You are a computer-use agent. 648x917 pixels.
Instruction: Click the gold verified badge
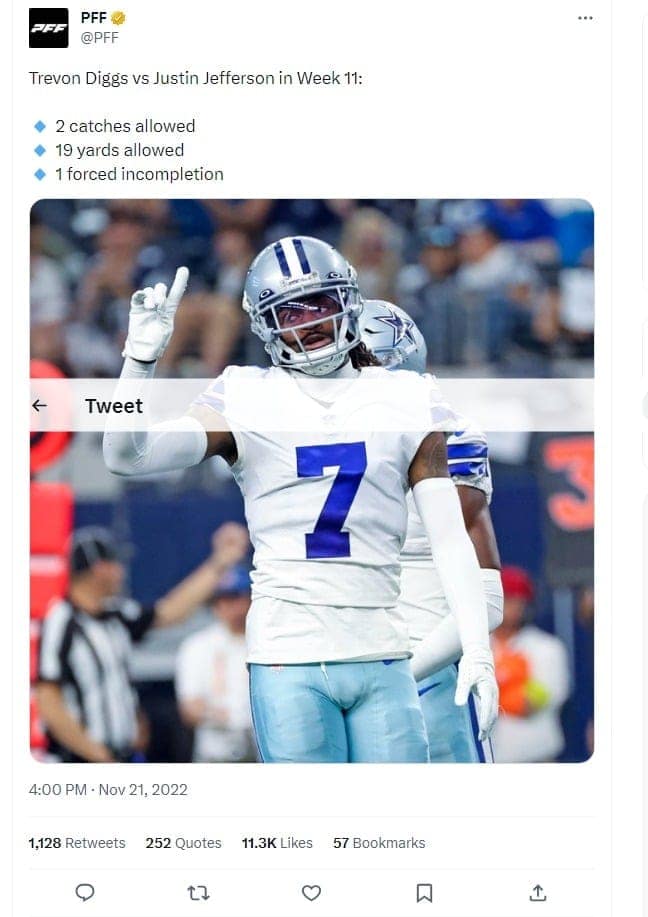tap(118, 19)
